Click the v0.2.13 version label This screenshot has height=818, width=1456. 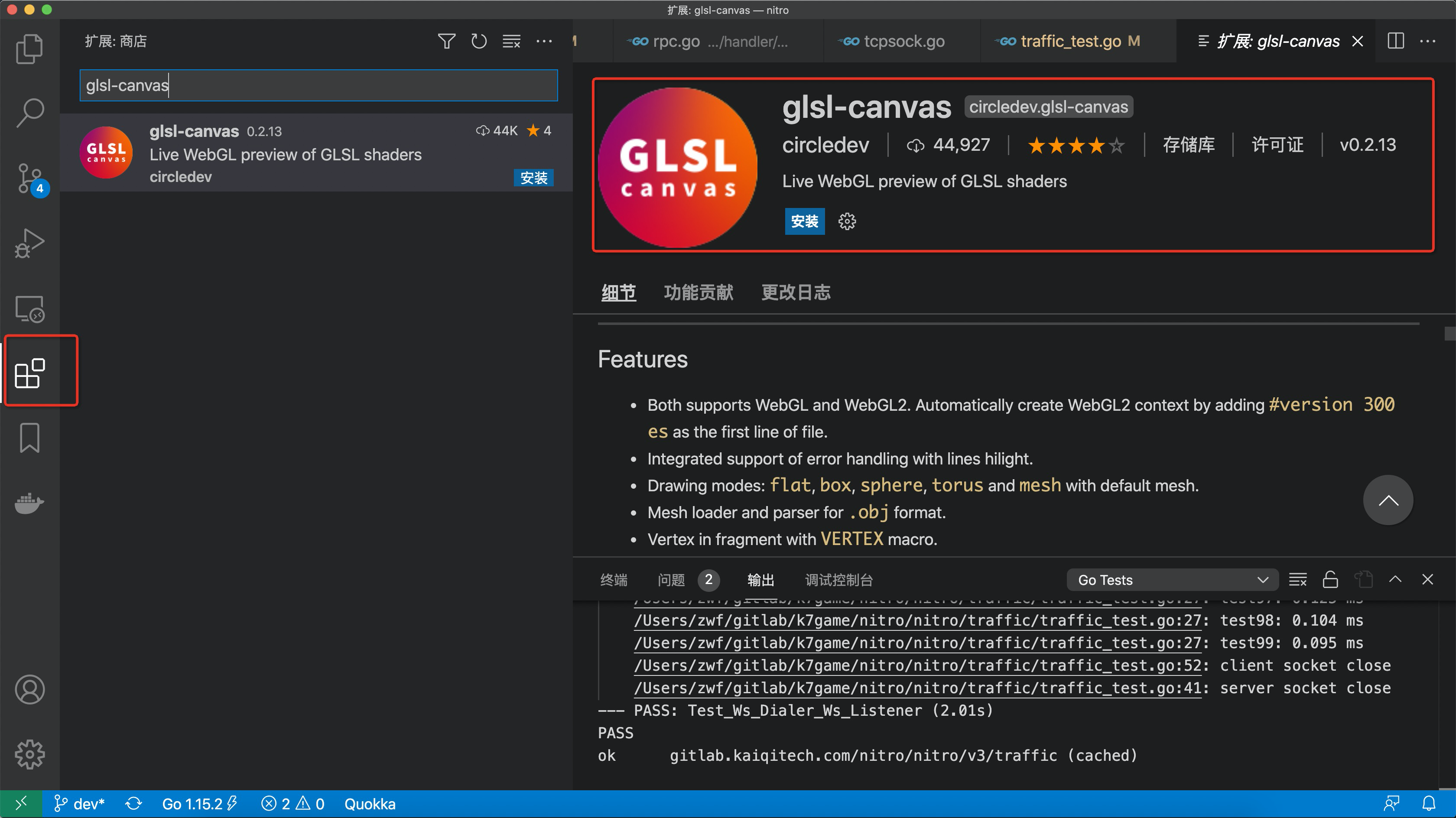click(x=1368, y=145)
